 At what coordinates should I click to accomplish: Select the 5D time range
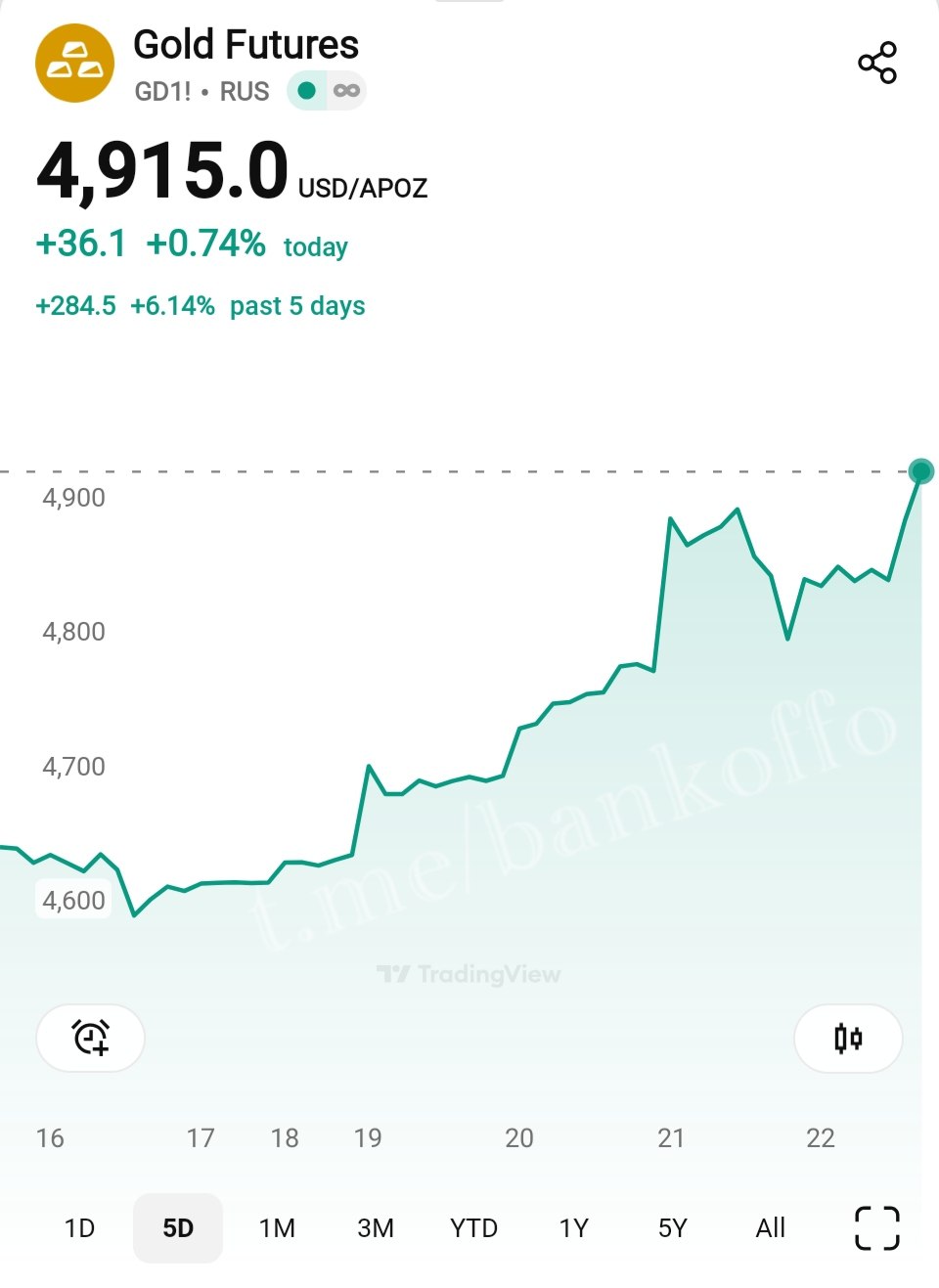[178, 1228]
